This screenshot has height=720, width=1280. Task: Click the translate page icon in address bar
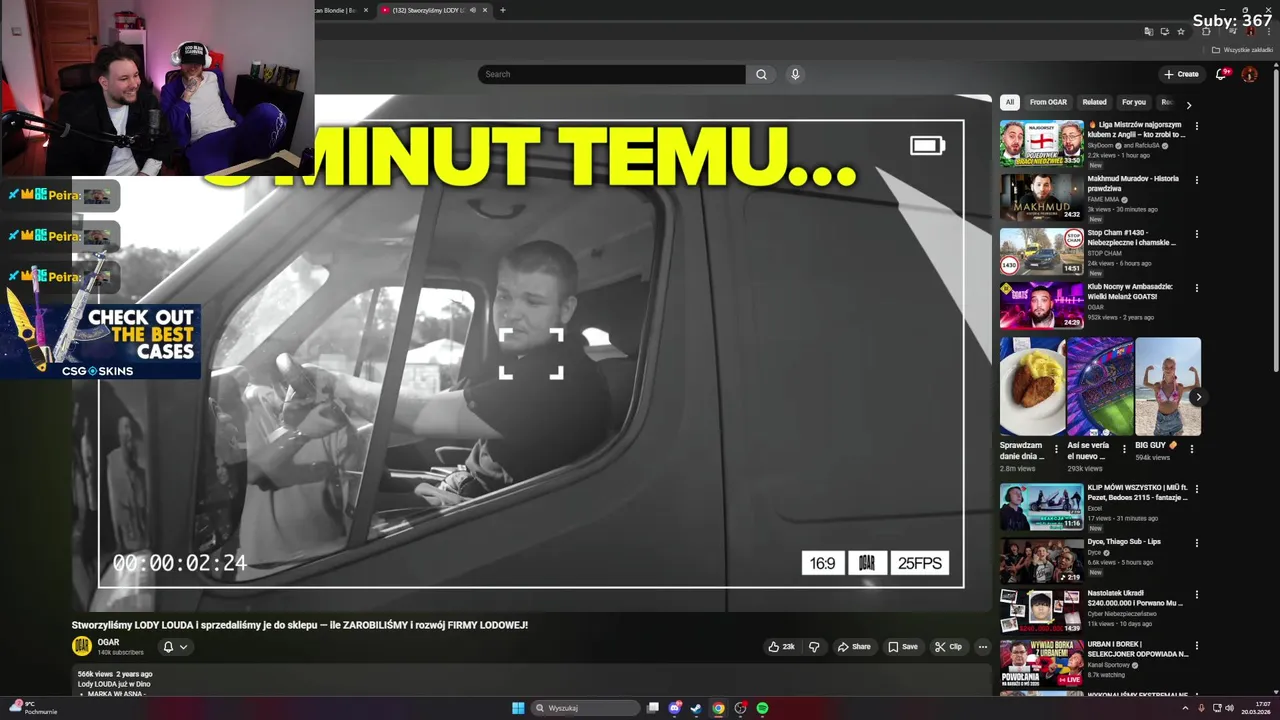pos(1149,31)
